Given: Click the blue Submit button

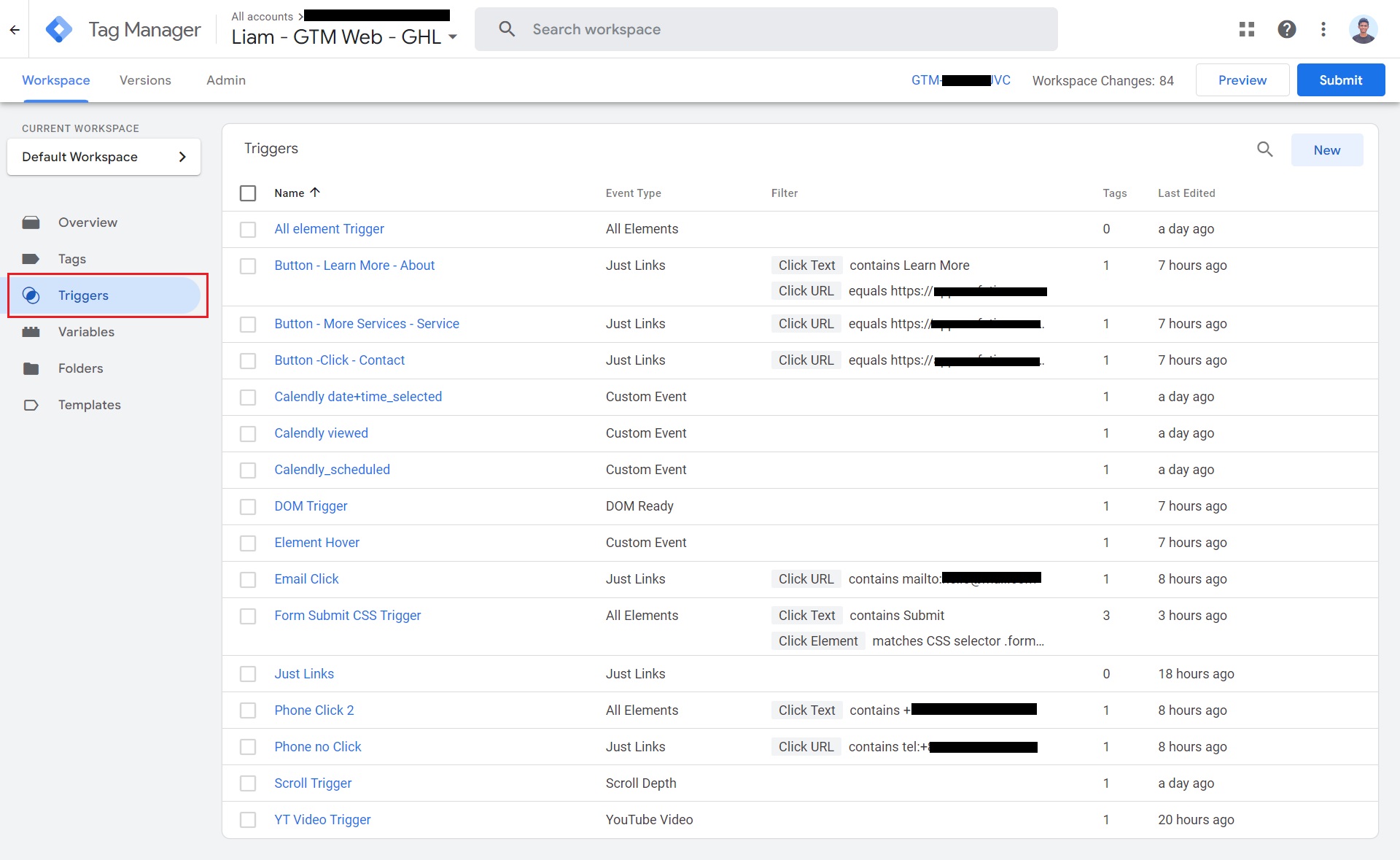Looking at the screenshot, I should 1341,80.
